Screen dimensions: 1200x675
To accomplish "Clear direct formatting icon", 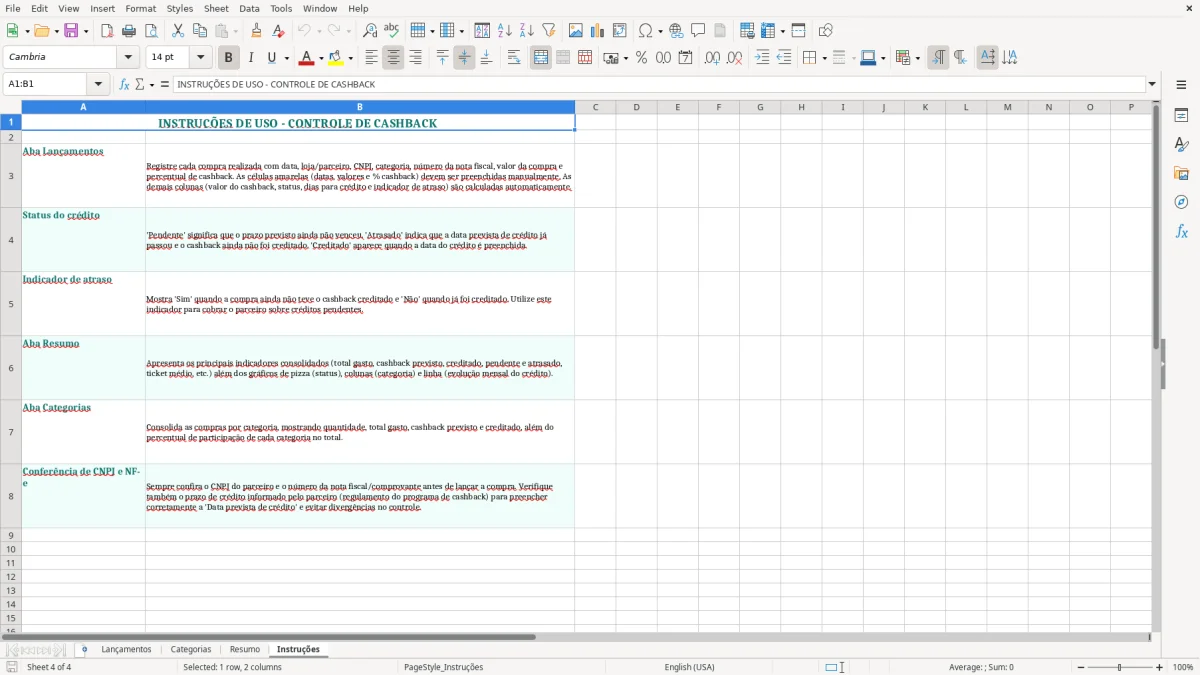I will pyautogui.click(x=278, y=31).
